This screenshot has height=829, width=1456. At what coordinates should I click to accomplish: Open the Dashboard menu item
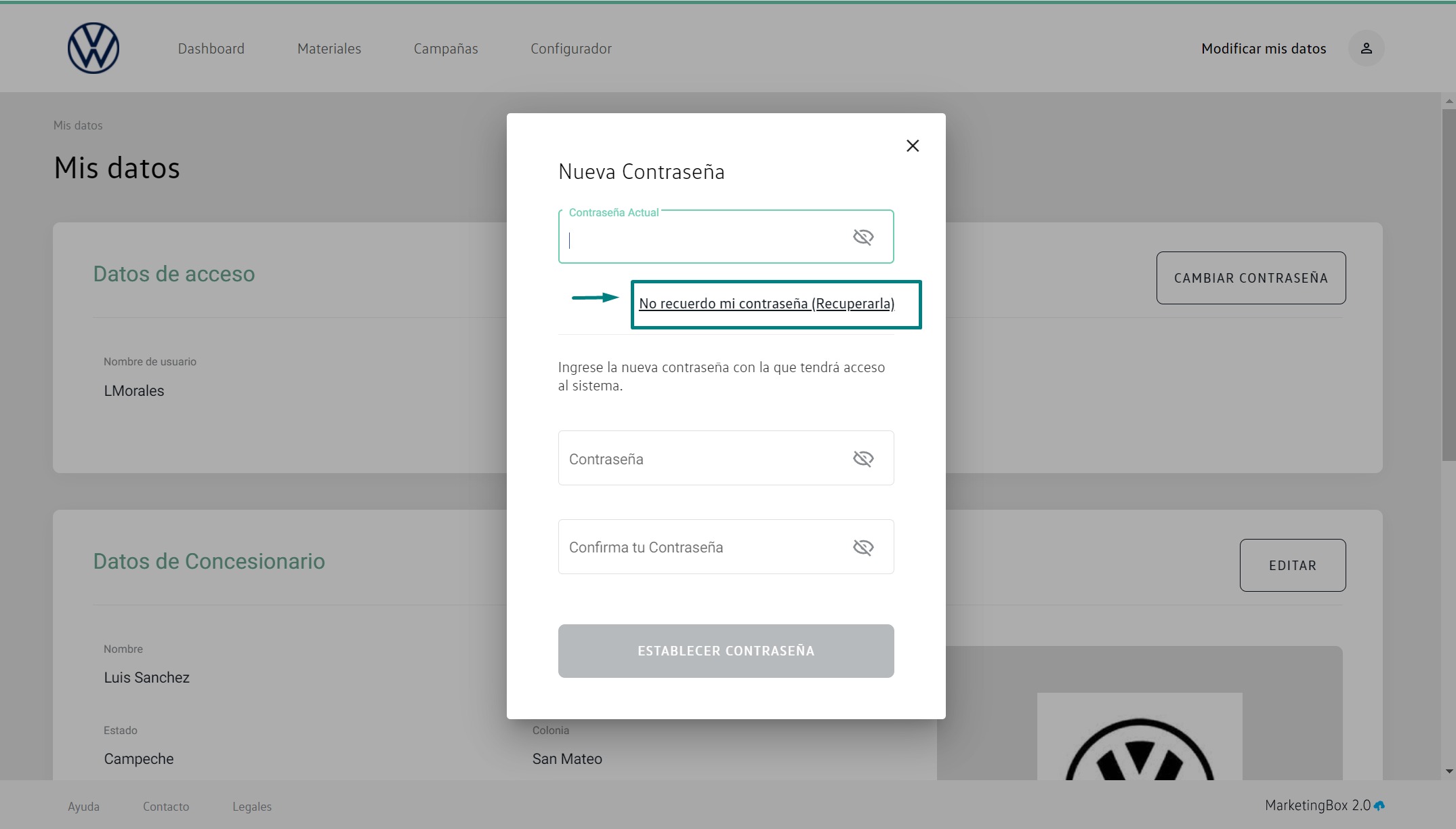pos(211,49)
